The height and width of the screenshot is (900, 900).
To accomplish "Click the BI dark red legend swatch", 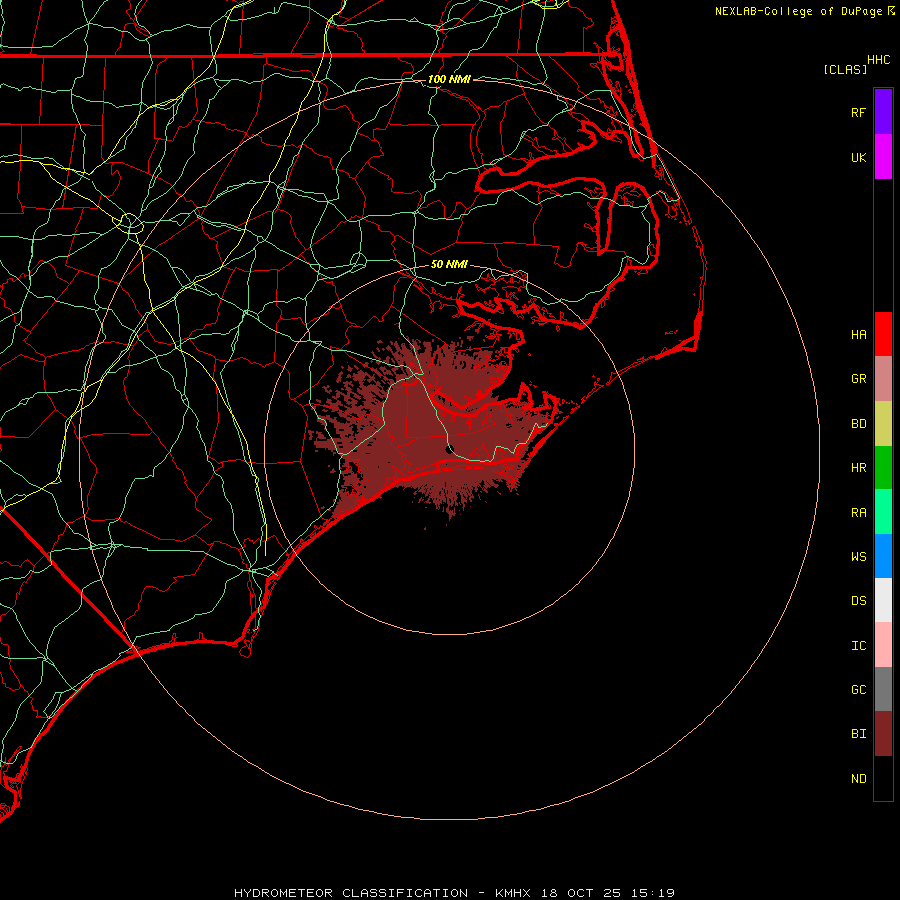I will click(x=883, y=734).
